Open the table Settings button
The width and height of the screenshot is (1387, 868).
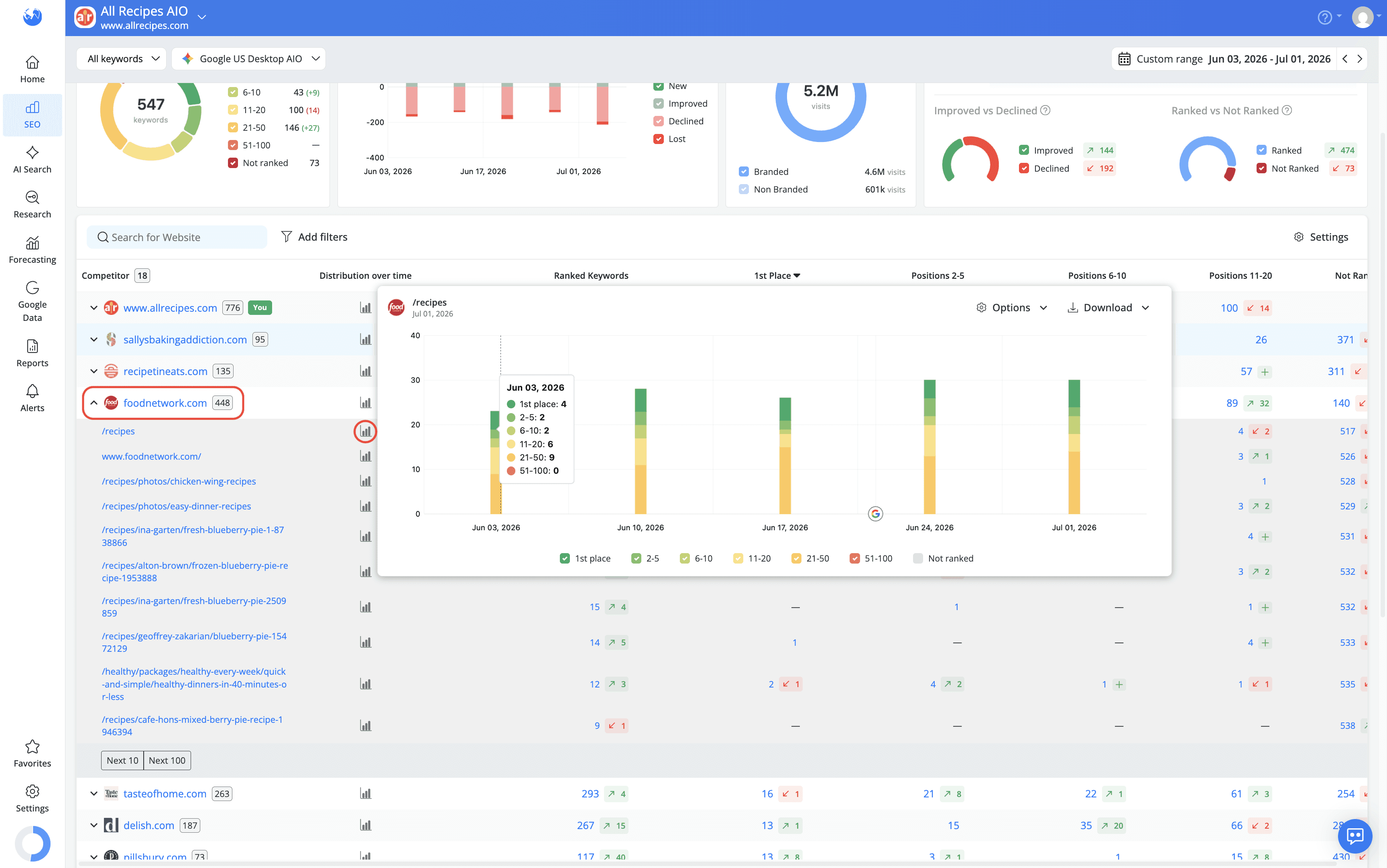(1321, 237)
